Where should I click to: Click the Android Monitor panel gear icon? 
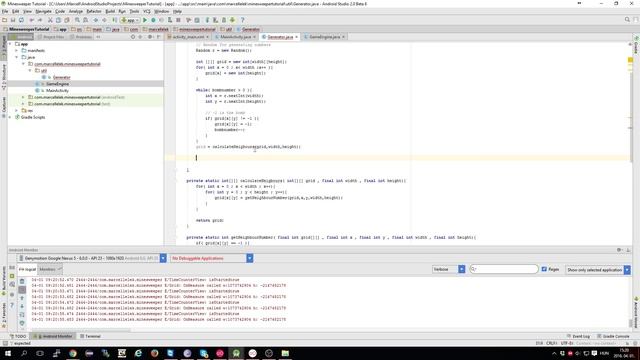point(620,250)
